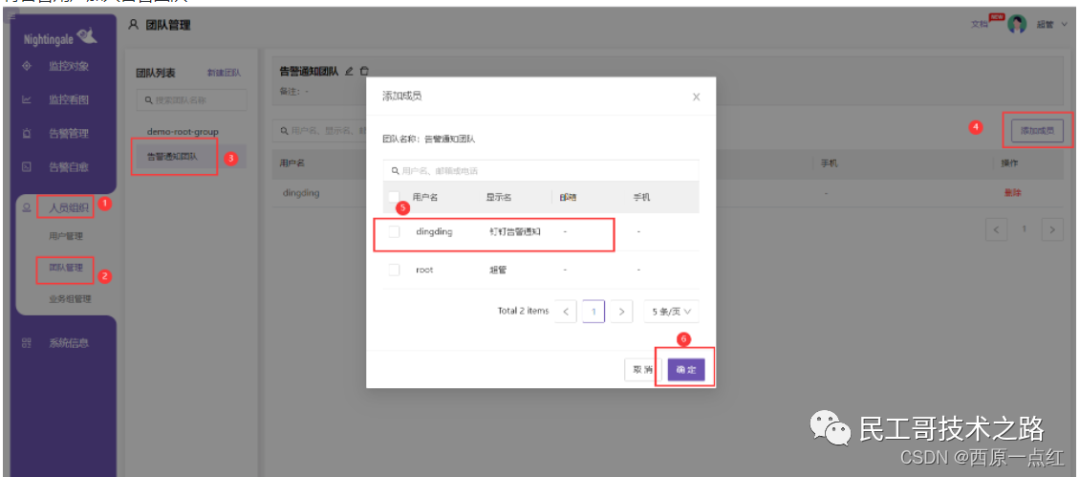This screenshot has height=477, width=1080.
Task: Go to previous page in background table
Action: 997,230
